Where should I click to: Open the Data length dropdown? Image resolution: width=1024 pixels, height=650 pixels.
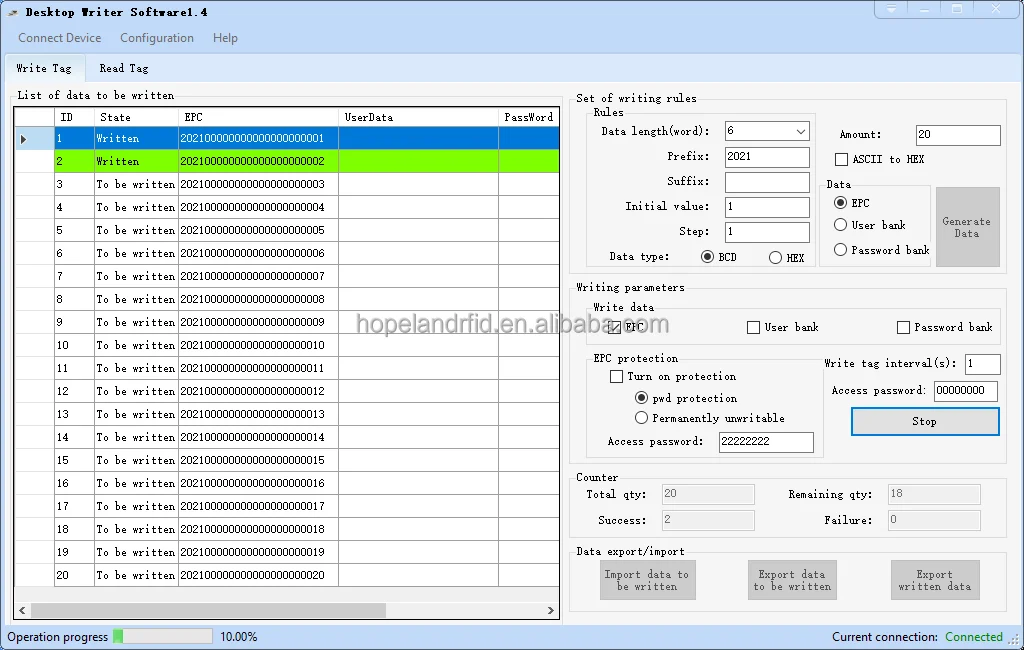[x=801, y=132]
